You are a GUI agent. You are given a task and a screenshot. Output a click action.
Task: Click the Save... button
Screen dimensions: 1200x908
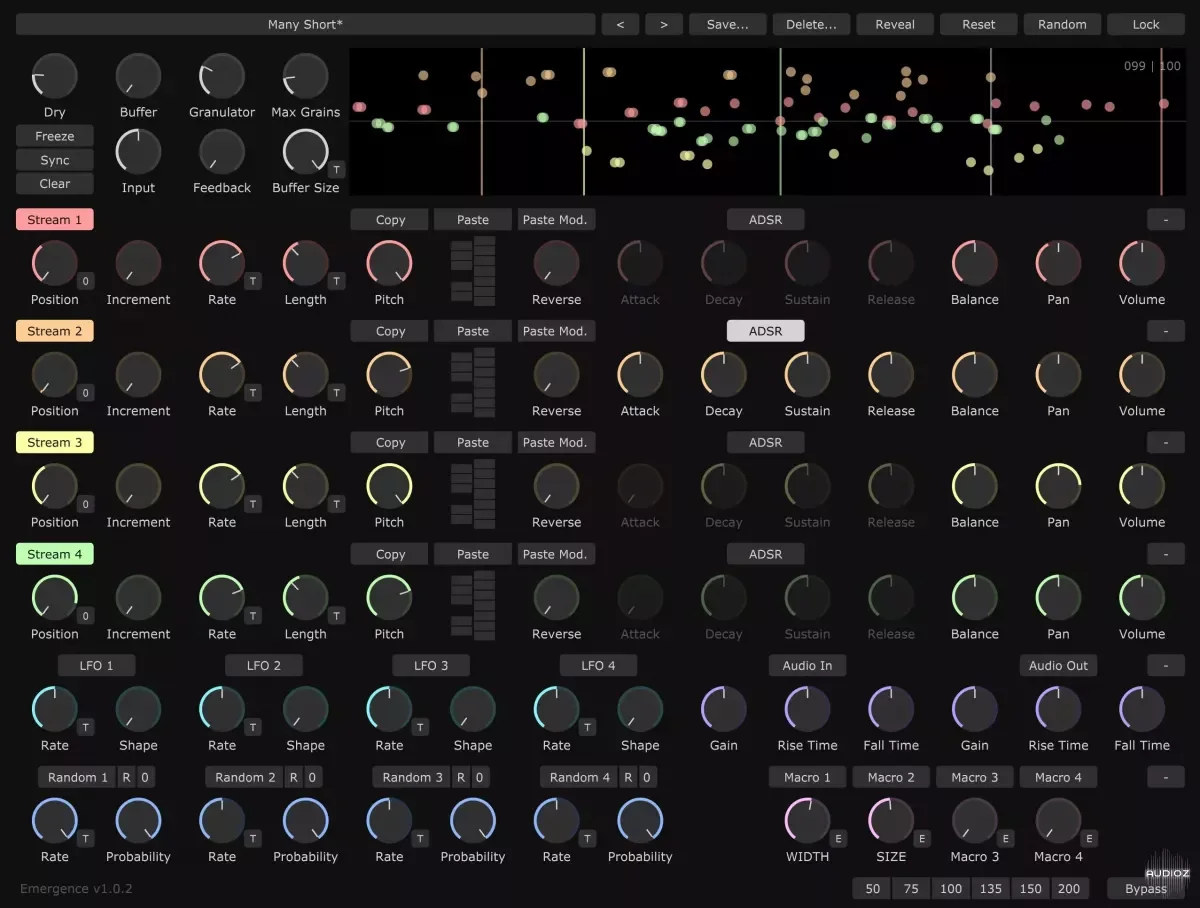coord(728,24)
